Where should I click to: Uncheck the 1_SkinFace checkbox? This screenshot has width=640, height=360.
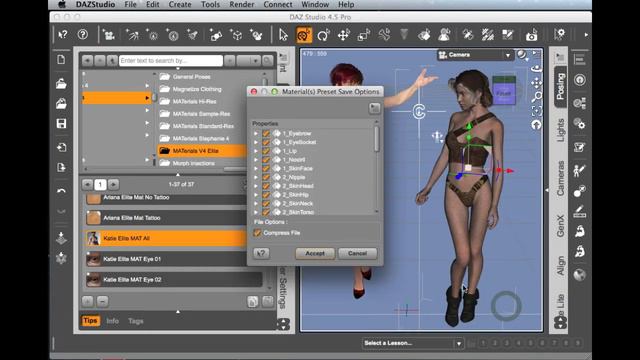266,169
